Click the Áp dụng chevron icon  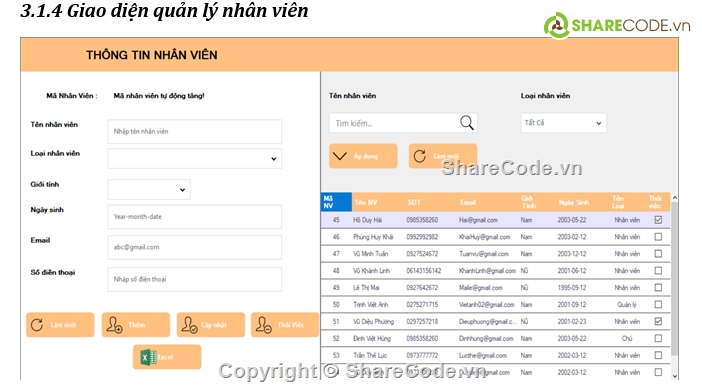(x=340, y=156)
